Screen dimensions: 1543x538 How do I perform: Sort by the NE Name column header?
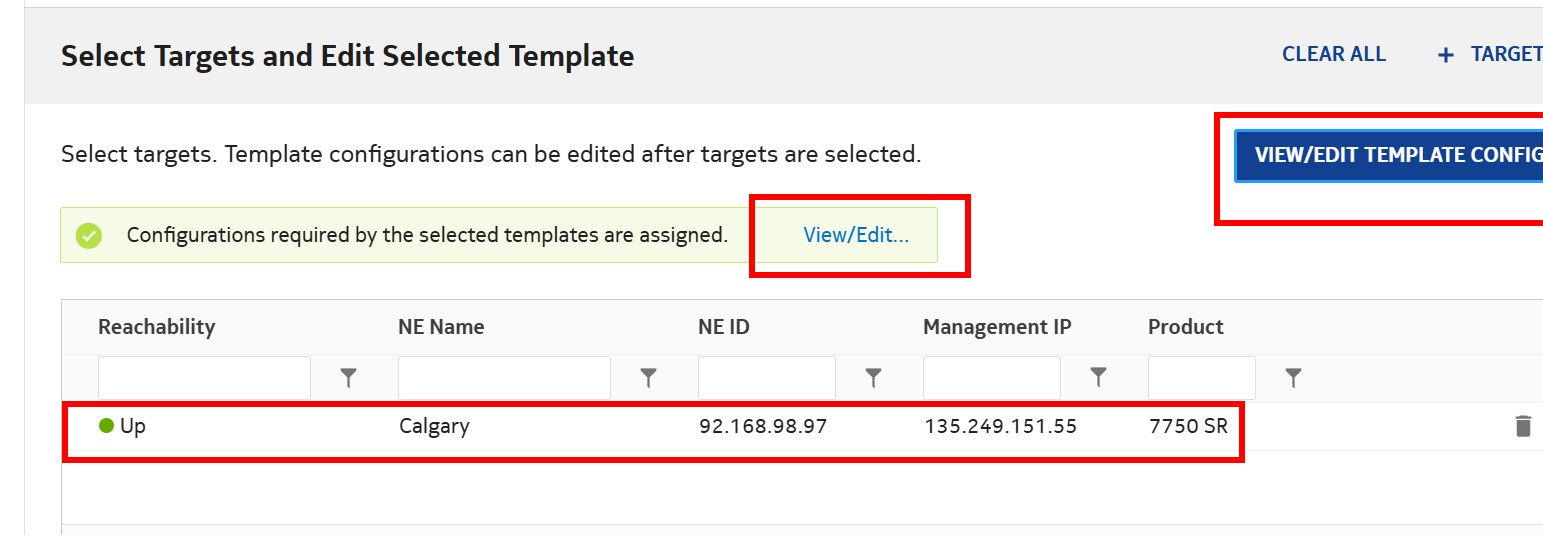pyautogui.click(x=441, y=327)
